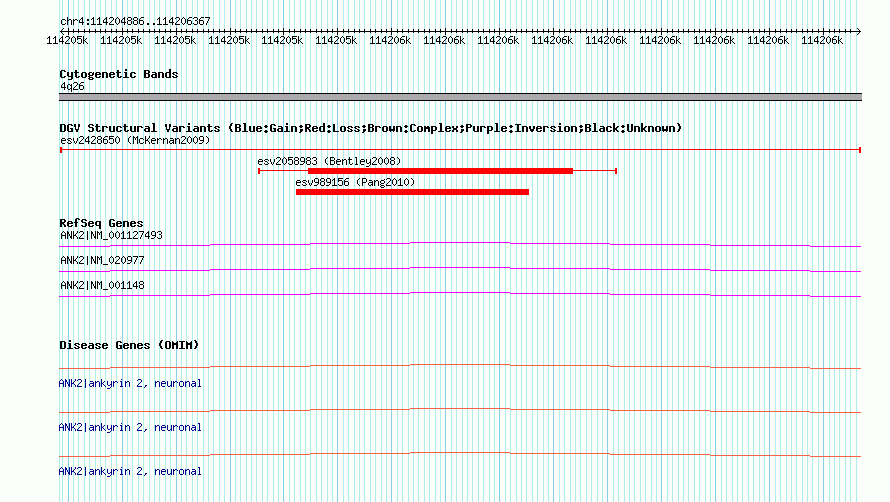Viewport: 890px width, 502px height.
Task: Open the esv2428650 (McKernan2009) variant label
Action: (135, 140)
